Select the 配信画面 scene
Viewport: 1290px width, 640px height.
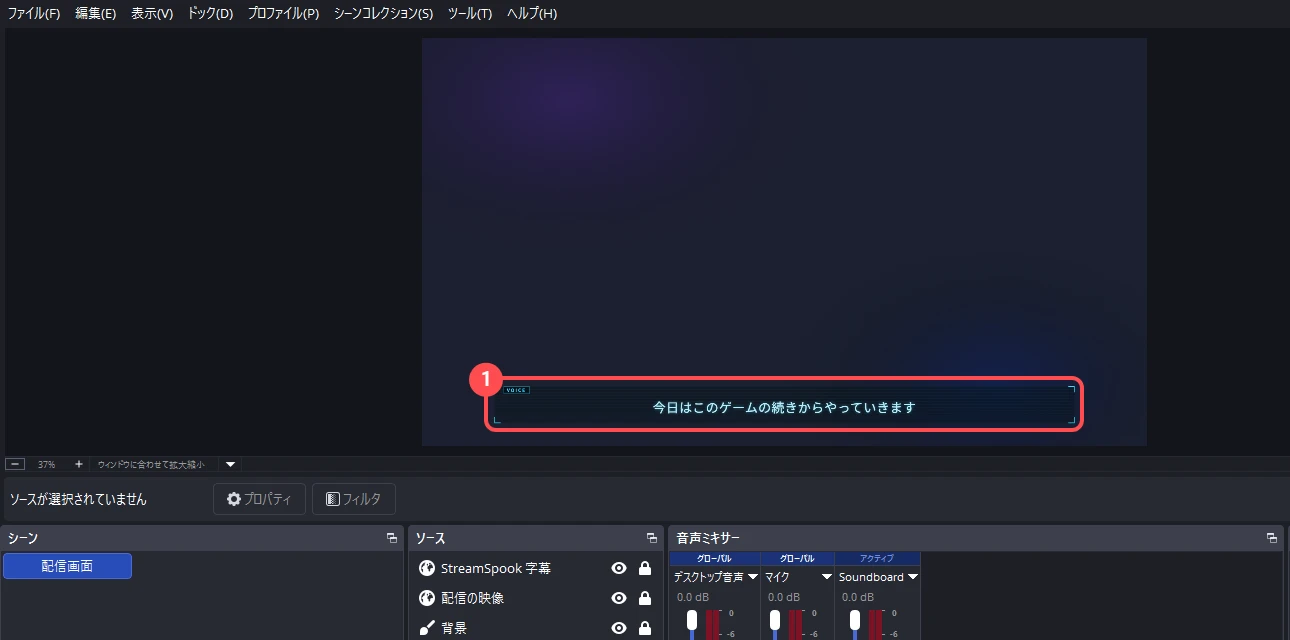point(67,566)
